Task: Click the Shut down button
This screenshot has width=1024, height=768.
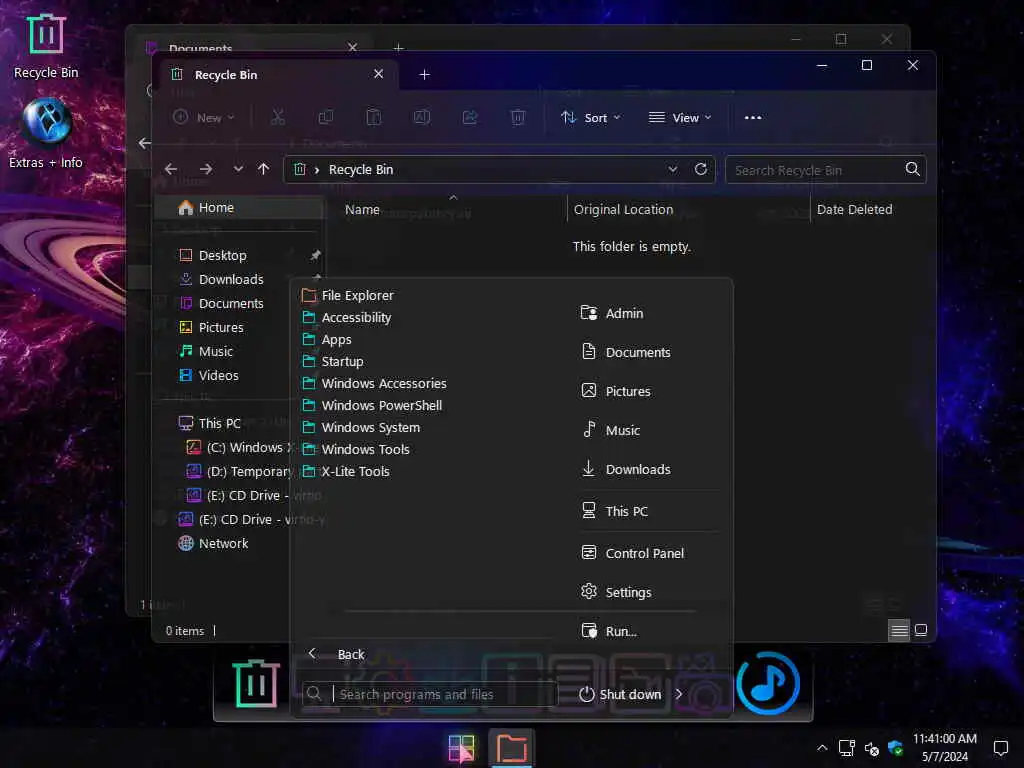Action: click(620, 694)
